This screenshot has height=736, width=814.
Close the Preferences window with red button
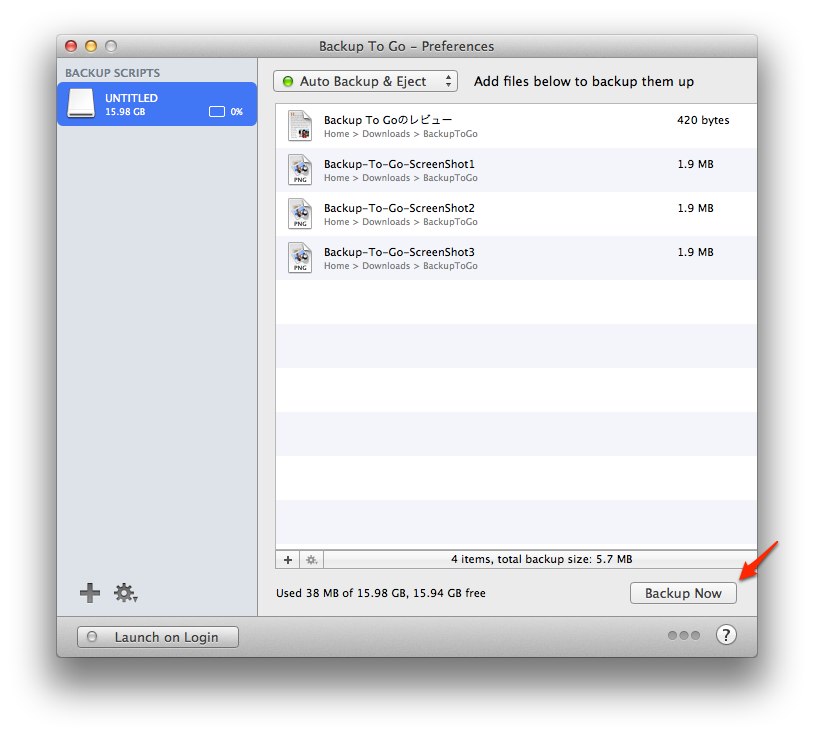pos(71,46)
